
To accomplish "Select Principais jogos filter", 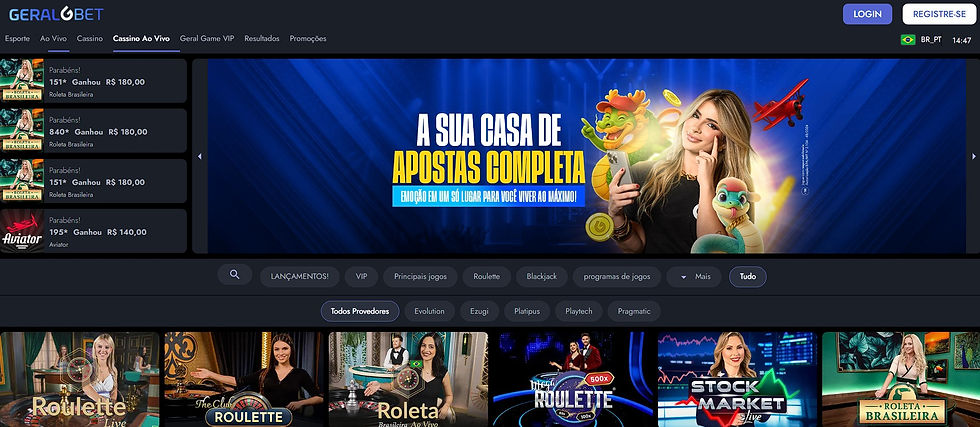I will 421,276.
